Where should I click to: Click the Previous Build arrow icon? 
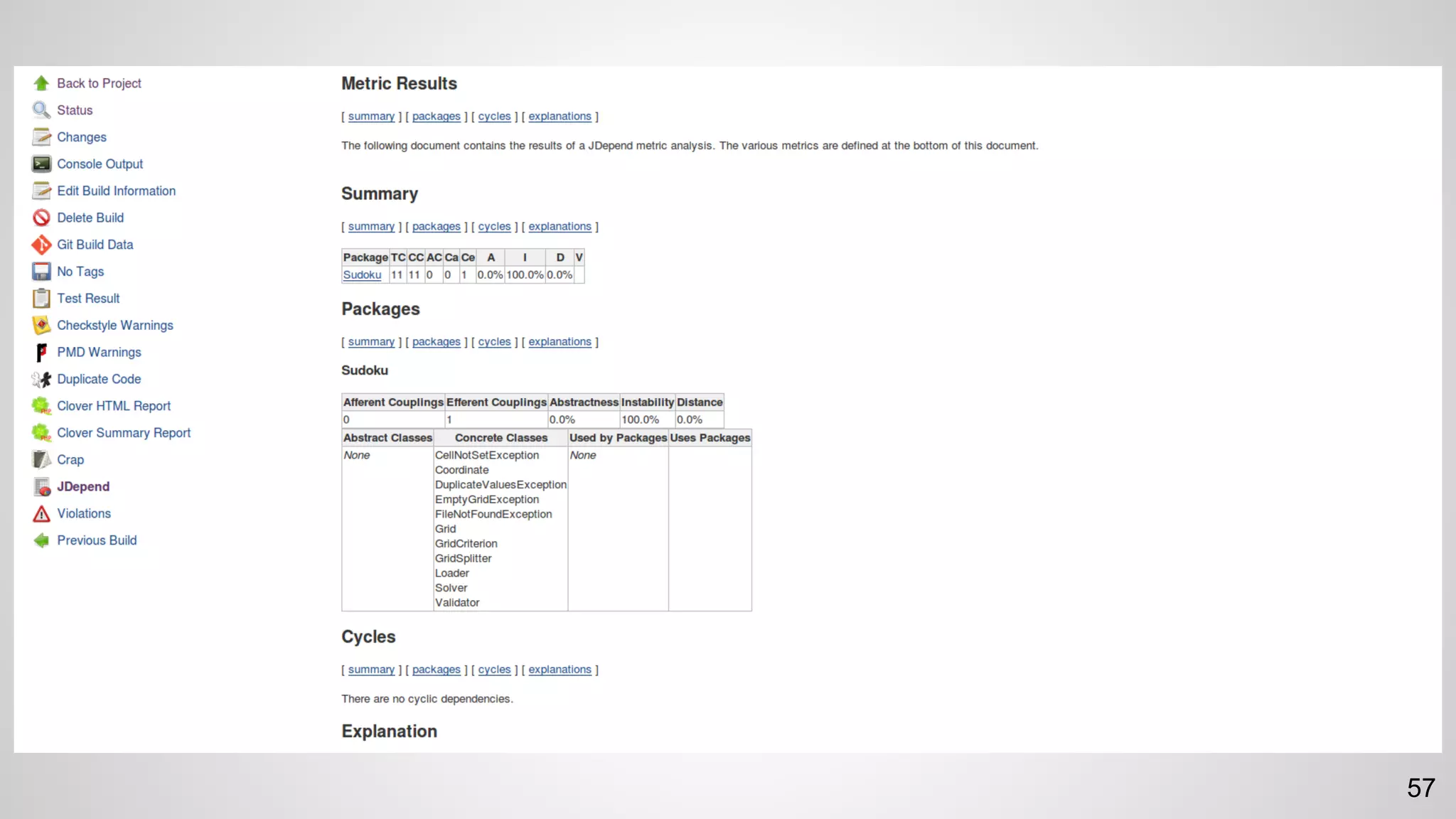click(x=41, y=540)
